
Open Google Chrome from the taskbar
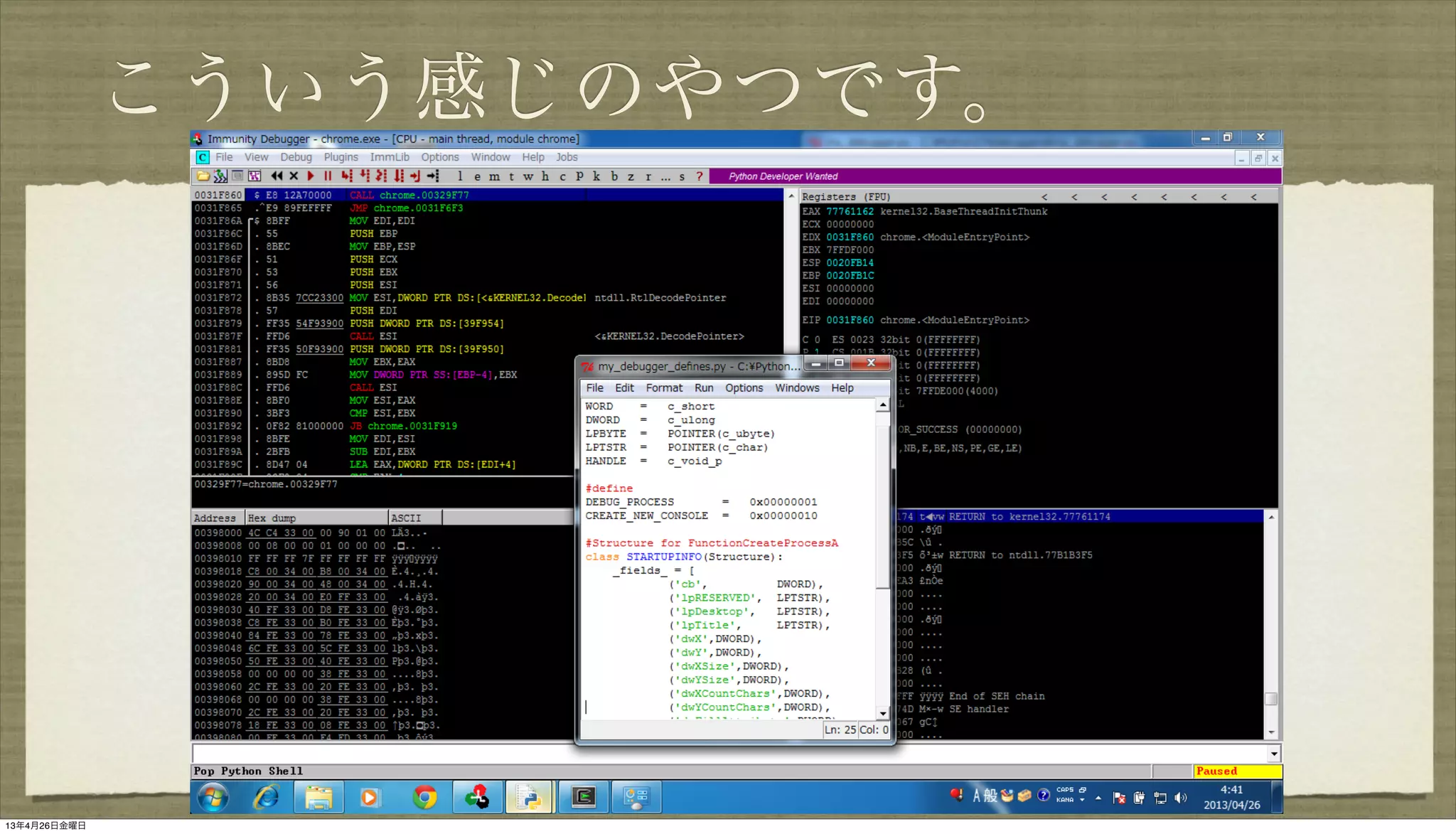(x=425, y=798)
